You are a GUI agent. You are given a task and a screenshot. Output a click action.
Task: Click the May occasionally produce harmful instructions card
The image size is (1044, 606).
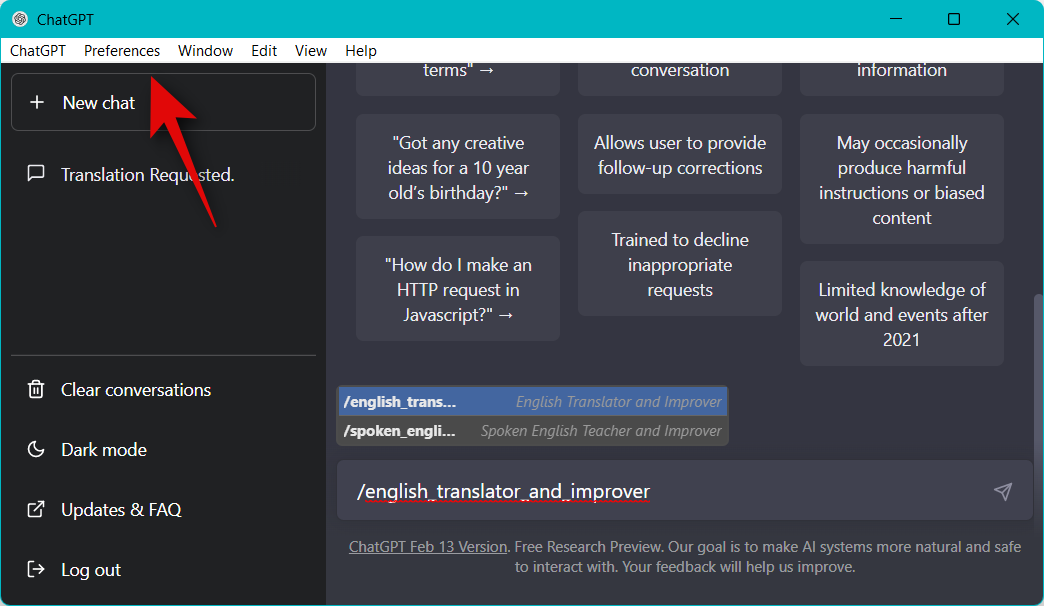pyautogui.click(x=902, y=180)
